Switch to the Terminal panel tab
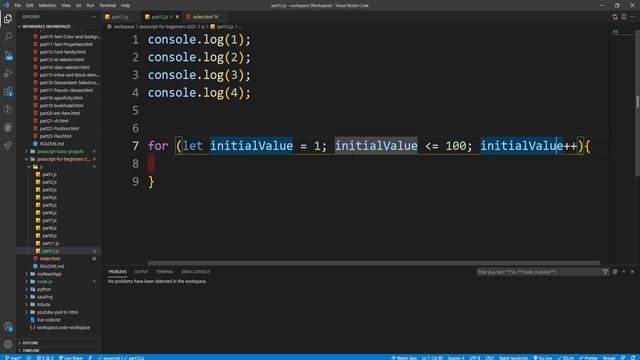The image size is (640, 360). [x=165, y=272]
